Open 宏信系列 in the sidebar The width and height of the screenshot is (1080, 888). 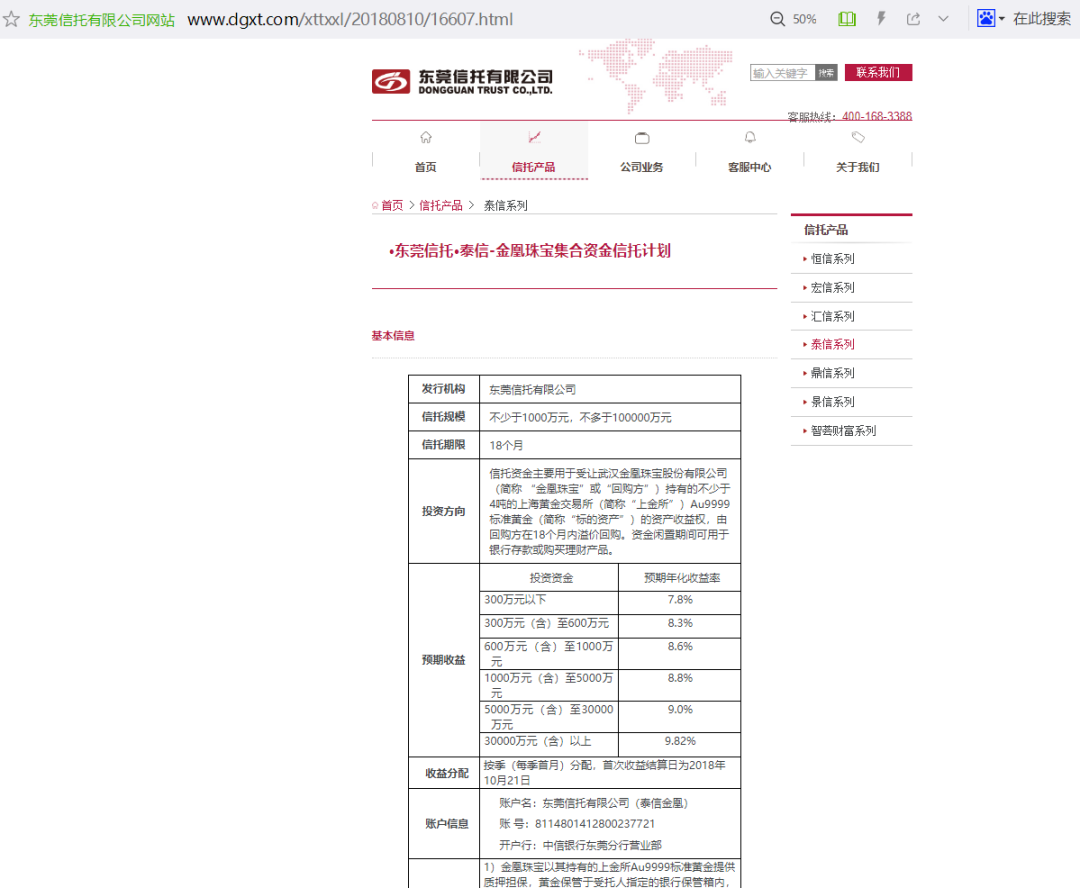tap(833, 288)
